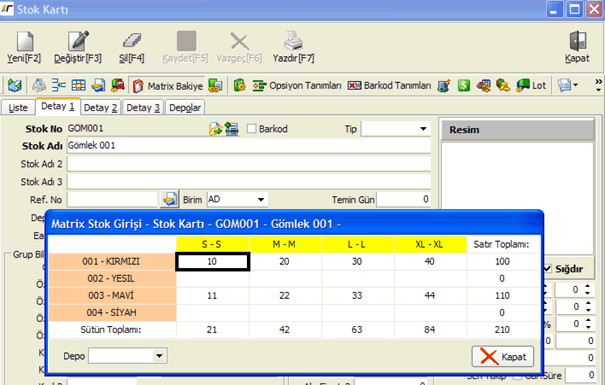
Task: Click the green list icon beside Stok No
Action: pos(232,129)
